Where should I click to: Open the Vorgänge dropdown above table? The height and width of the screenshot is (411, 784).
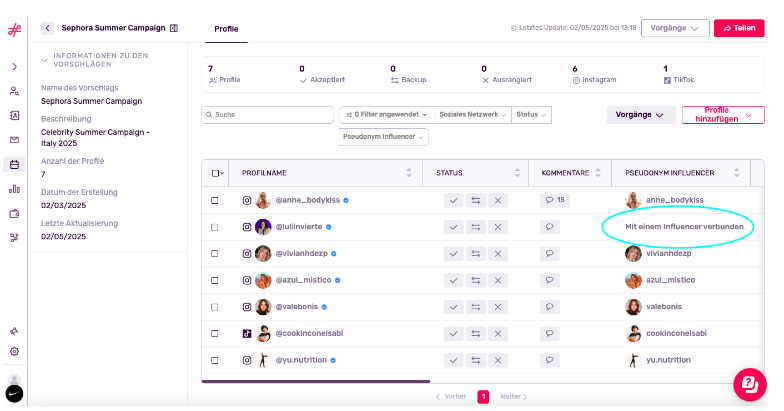[x=641, y=115]
